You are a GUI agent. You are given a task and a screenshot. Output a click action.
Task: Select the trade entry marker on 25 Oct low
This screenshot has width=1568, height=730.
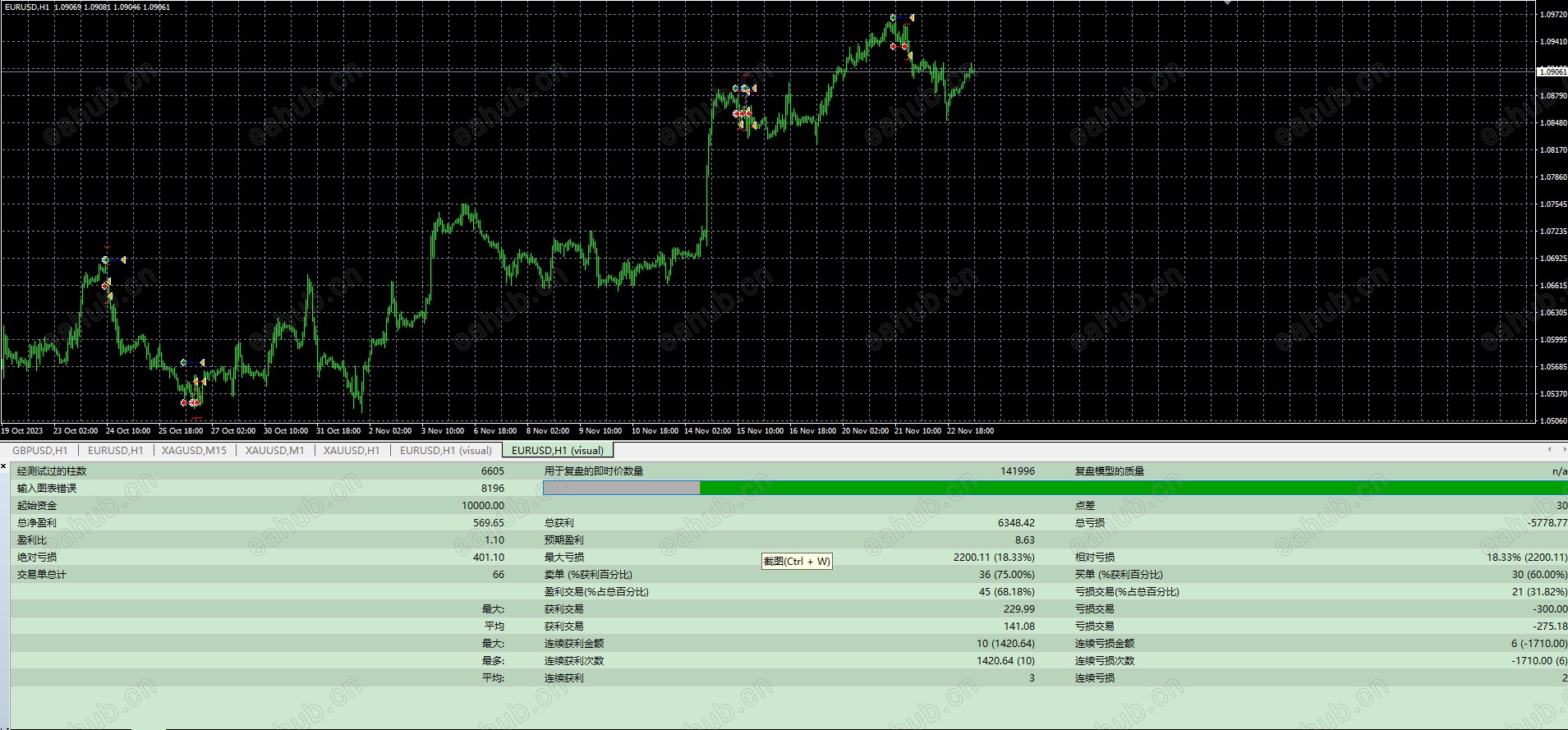(184, 362)
